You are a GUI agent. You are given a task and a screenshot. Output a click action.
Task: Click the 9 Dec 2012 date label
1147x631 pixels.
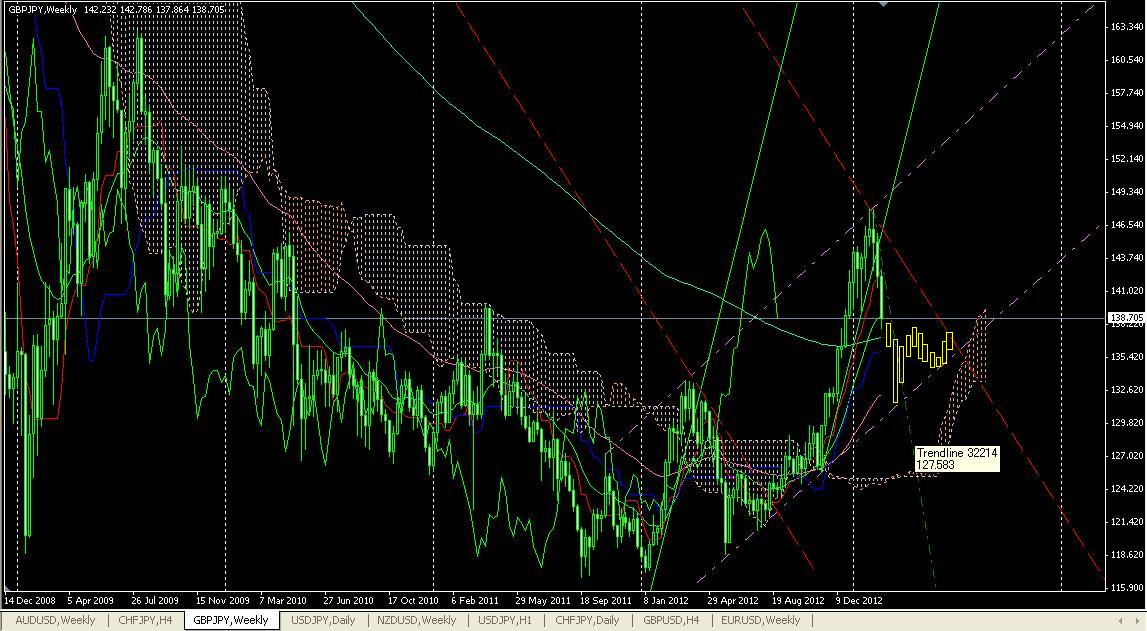coord(860,600)
